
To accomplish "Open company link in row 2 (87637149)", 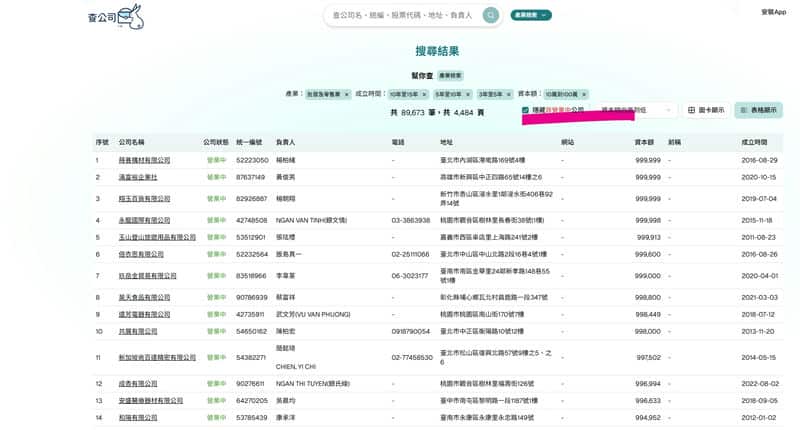I will pyautogui.click(x=138, y=177).
